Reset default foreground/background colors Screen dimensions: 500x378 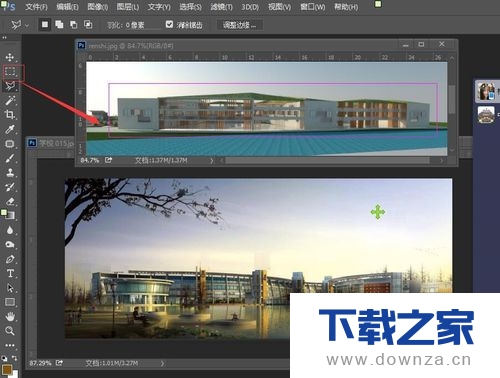click(4, 358)
